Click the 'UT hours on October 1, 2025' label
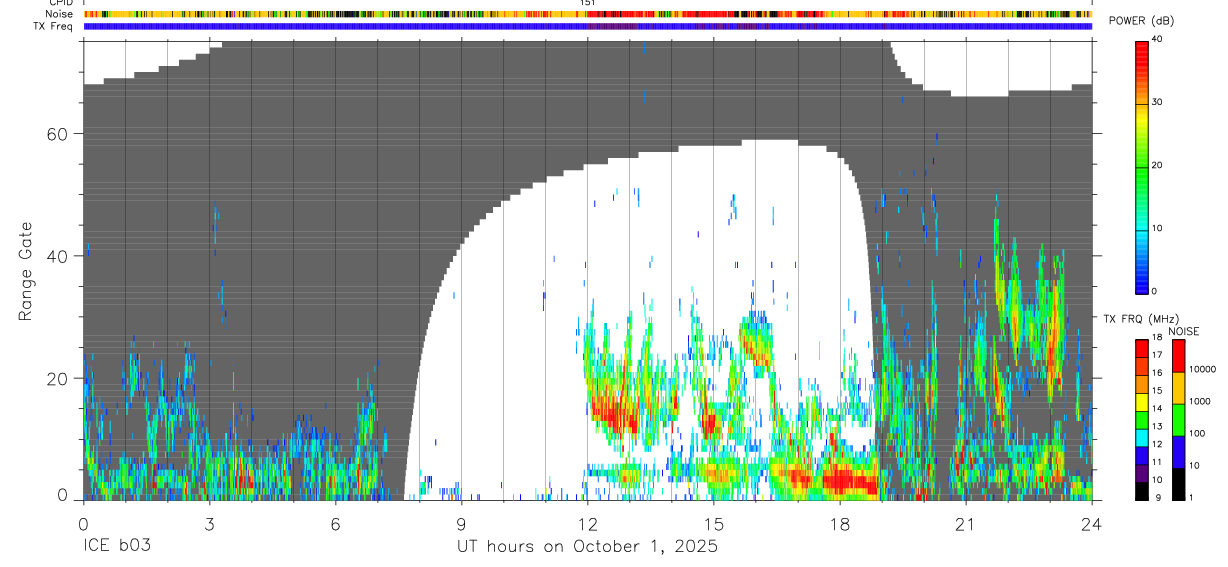The width and height of the screenshot is (1228, 567). (x=587, y=547)
